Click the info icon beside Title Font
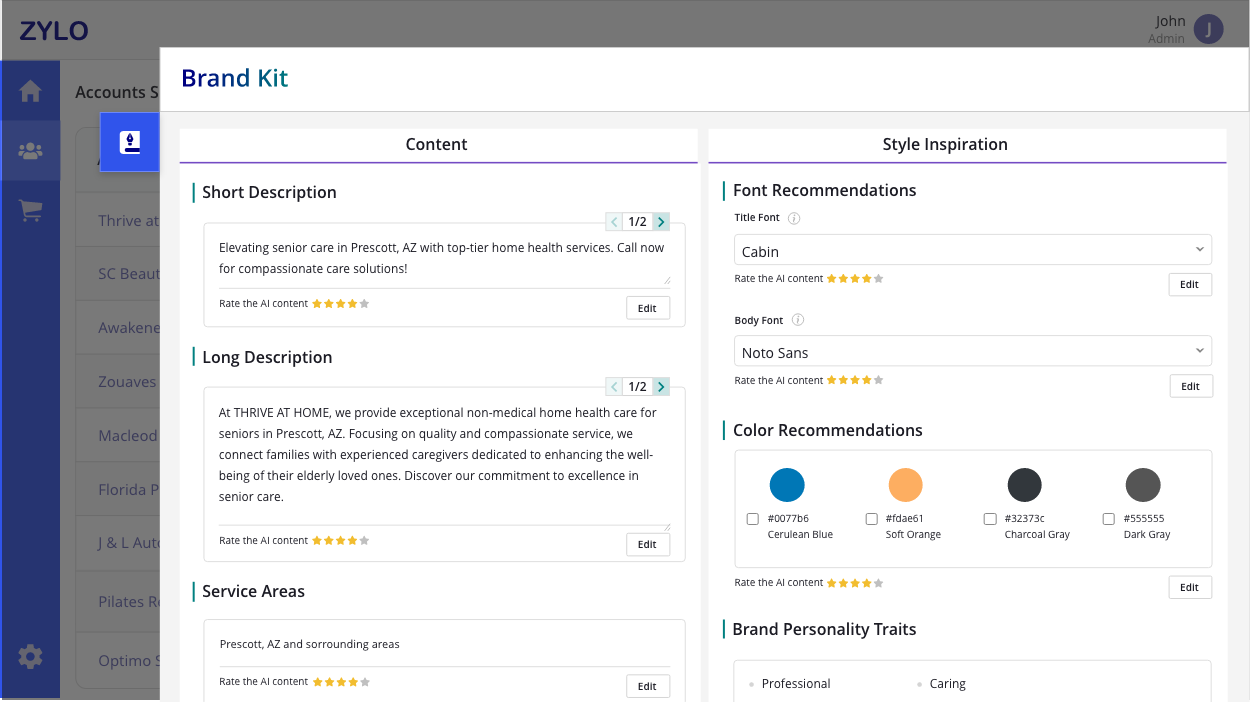Image resolution: width=1250 pixels, height=702 pixels. [x=794, y=218]
